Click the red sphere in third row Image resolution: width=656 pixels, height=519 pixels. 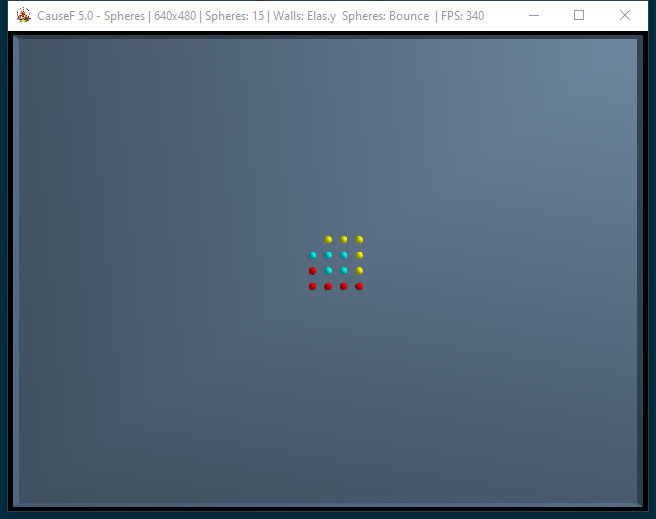pyautogui.click(x=312, y=271)
